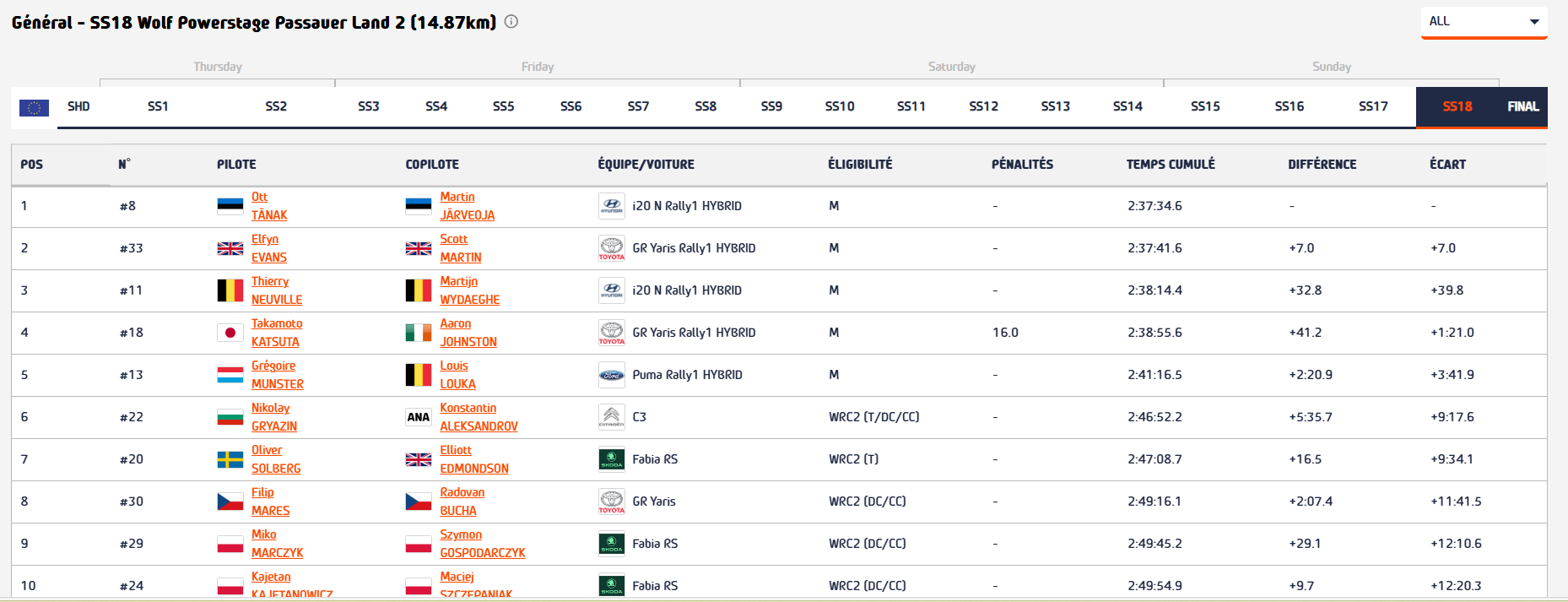Click Skoda logo in Oliver Solberg's row
The image size is (1568, 602).
click(x=611, y=459)
